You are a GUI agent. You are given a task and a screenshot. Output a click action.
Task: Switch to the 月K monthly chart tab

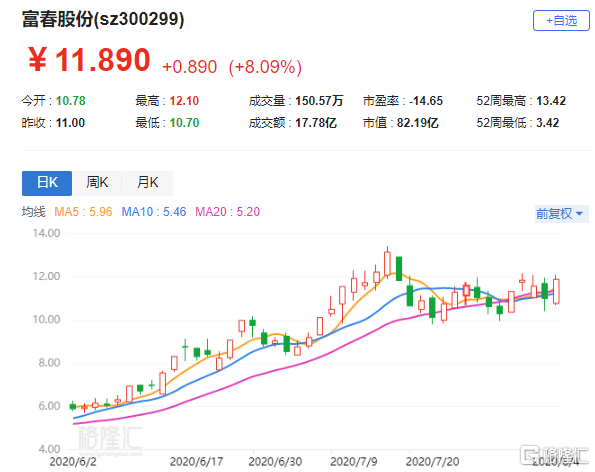(148, 183)
